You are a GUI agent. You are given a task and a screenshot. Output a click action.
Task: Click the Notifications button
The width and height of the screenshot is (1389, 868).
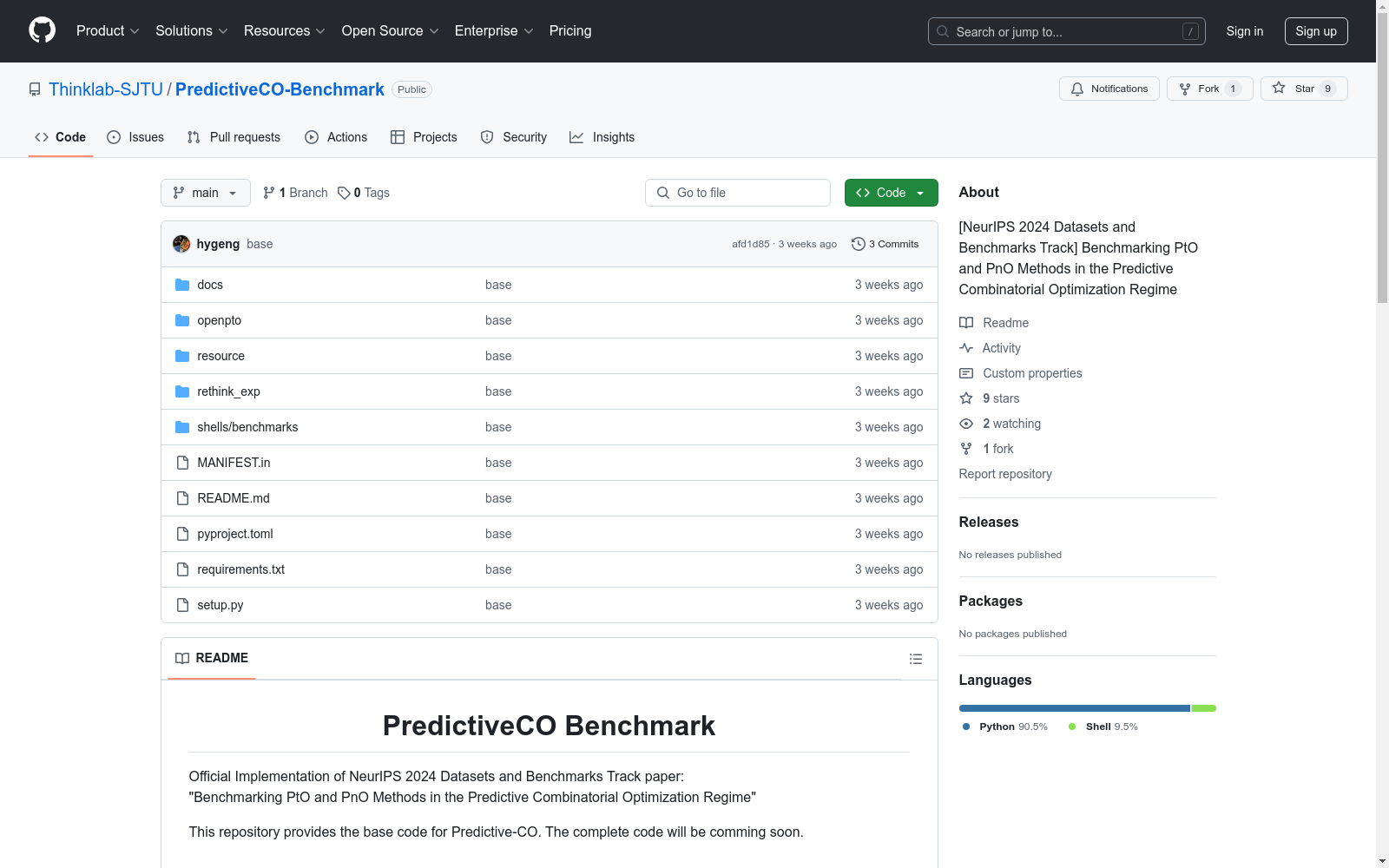[x=1109, y=89]
